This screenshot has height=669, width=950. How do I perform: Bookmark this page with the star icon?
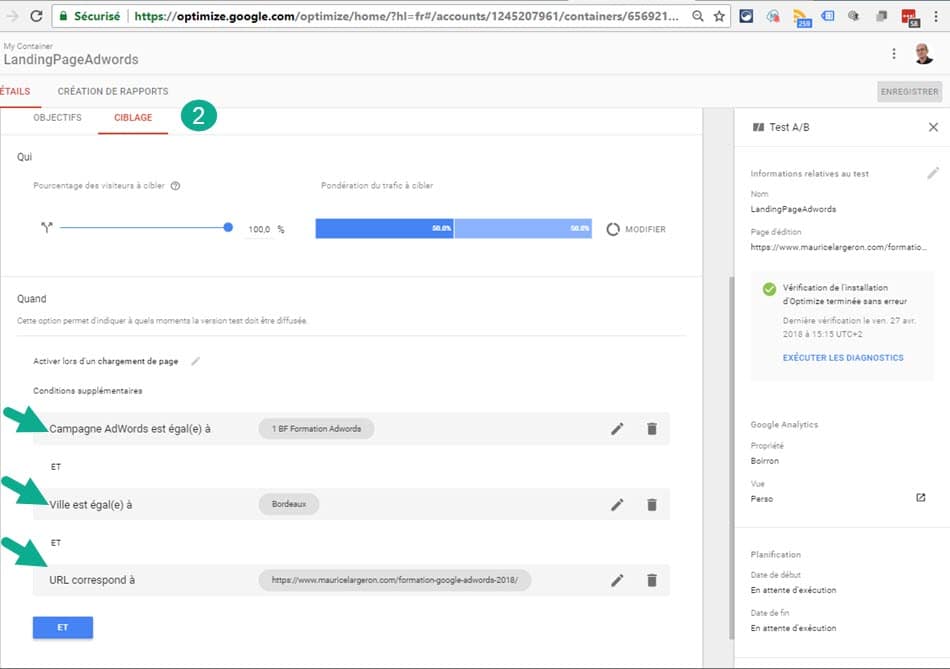point(719,16)
